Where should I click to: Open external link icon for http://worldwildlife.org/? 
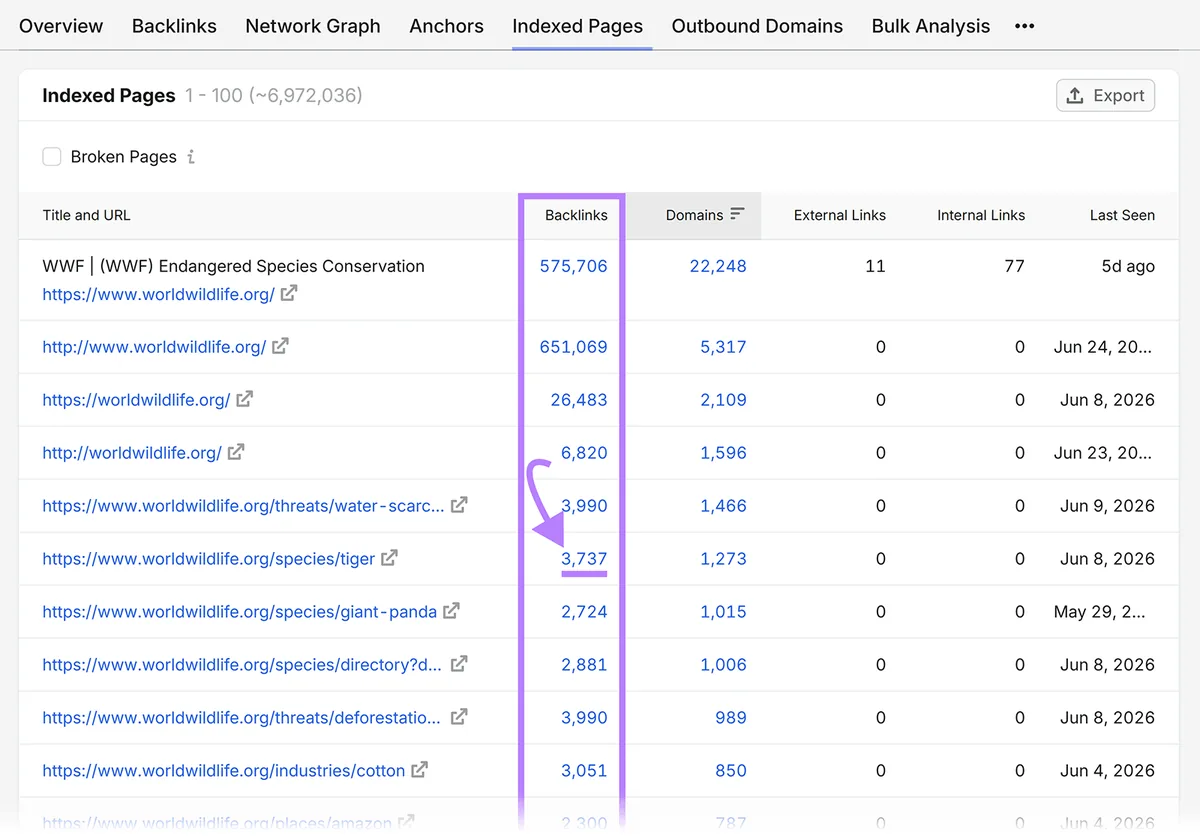(236, 452)
